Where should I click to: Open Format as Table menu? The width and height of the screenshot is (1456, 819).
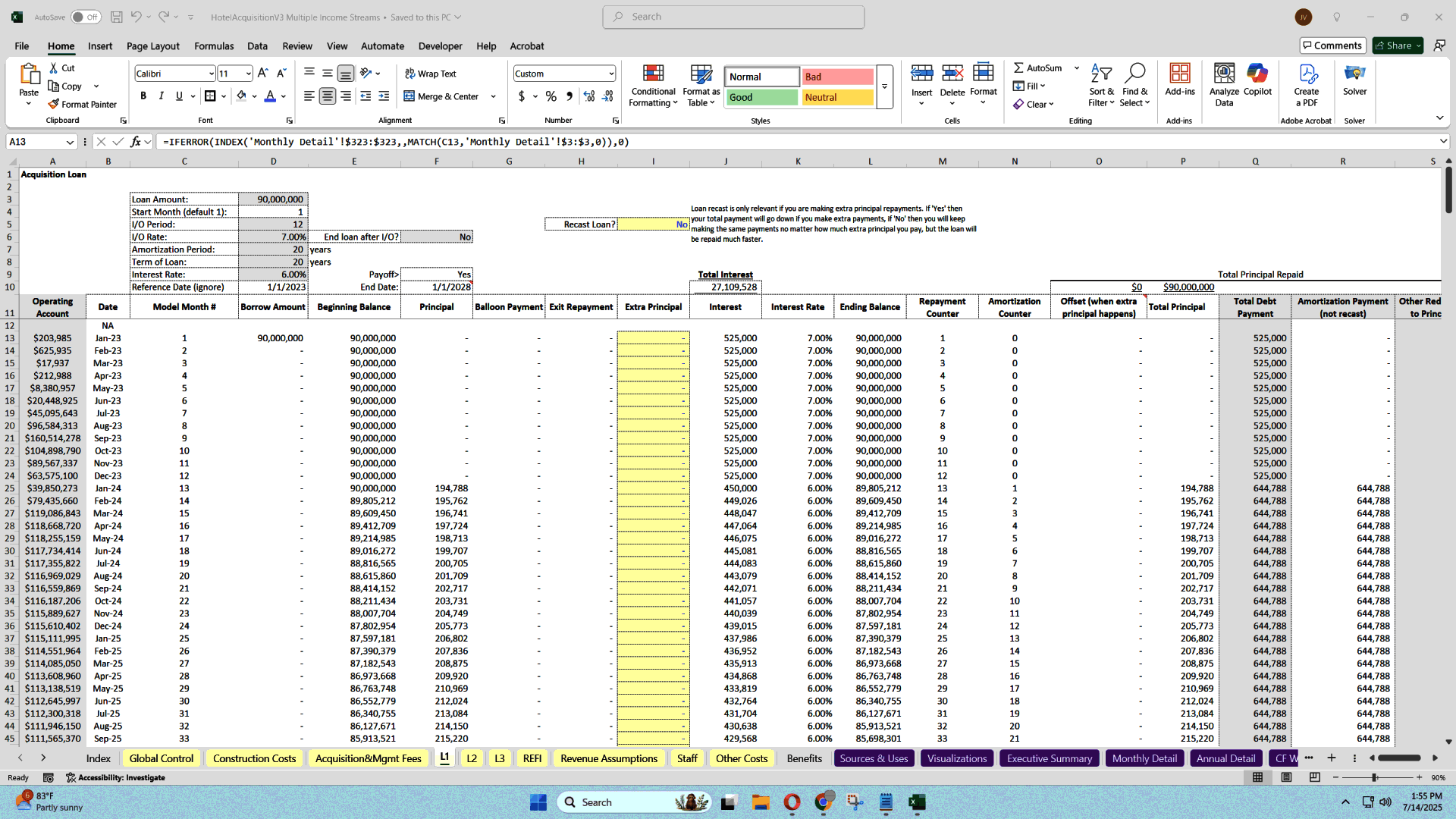tap(701, 85)
